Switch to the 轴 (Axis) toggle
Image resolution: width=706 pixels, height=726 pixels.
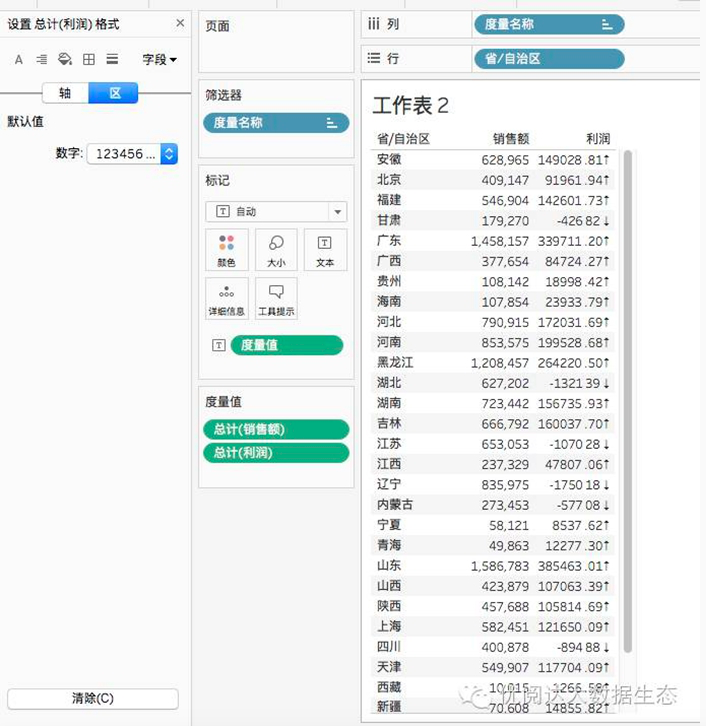coord(65,93)
